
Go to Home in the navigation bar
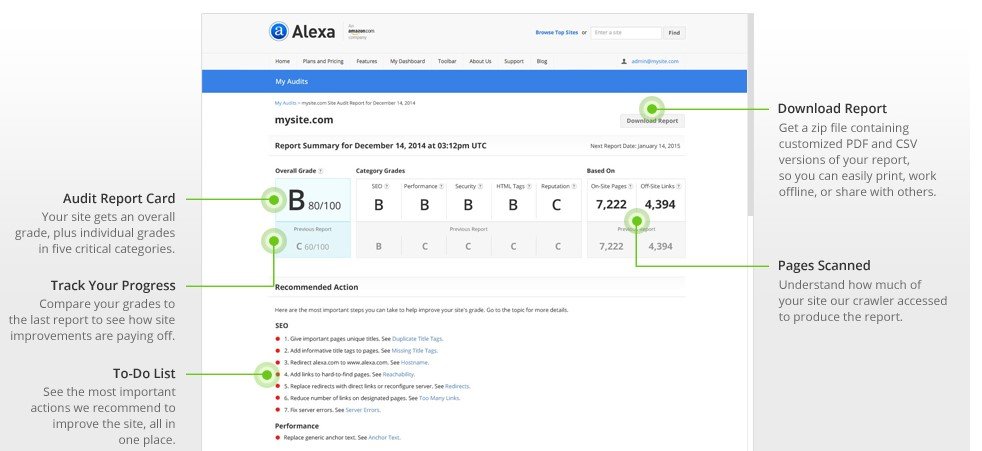tap(282, 61)
